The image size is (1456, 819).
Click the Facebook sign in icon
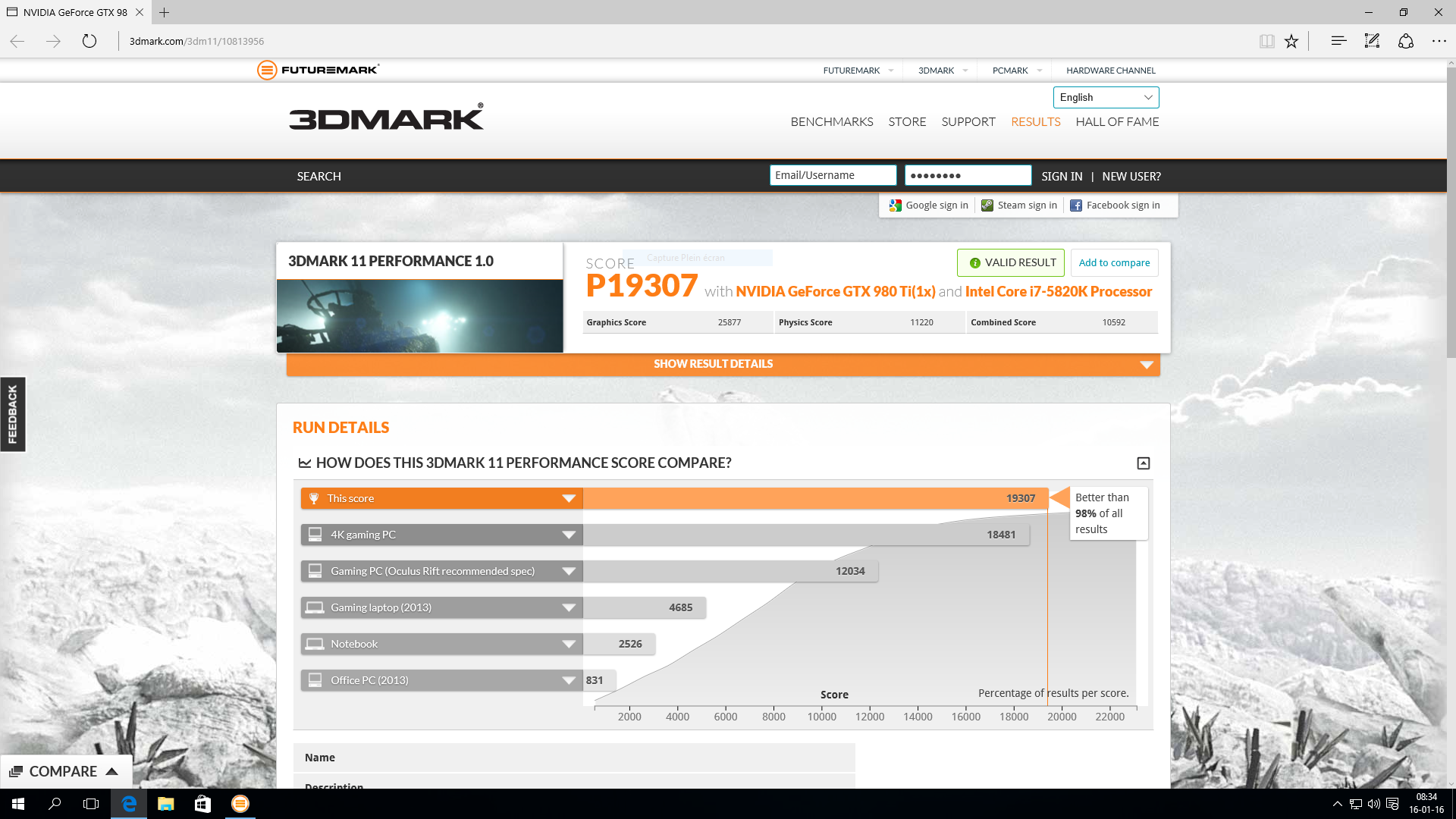tap(1076, 206)
